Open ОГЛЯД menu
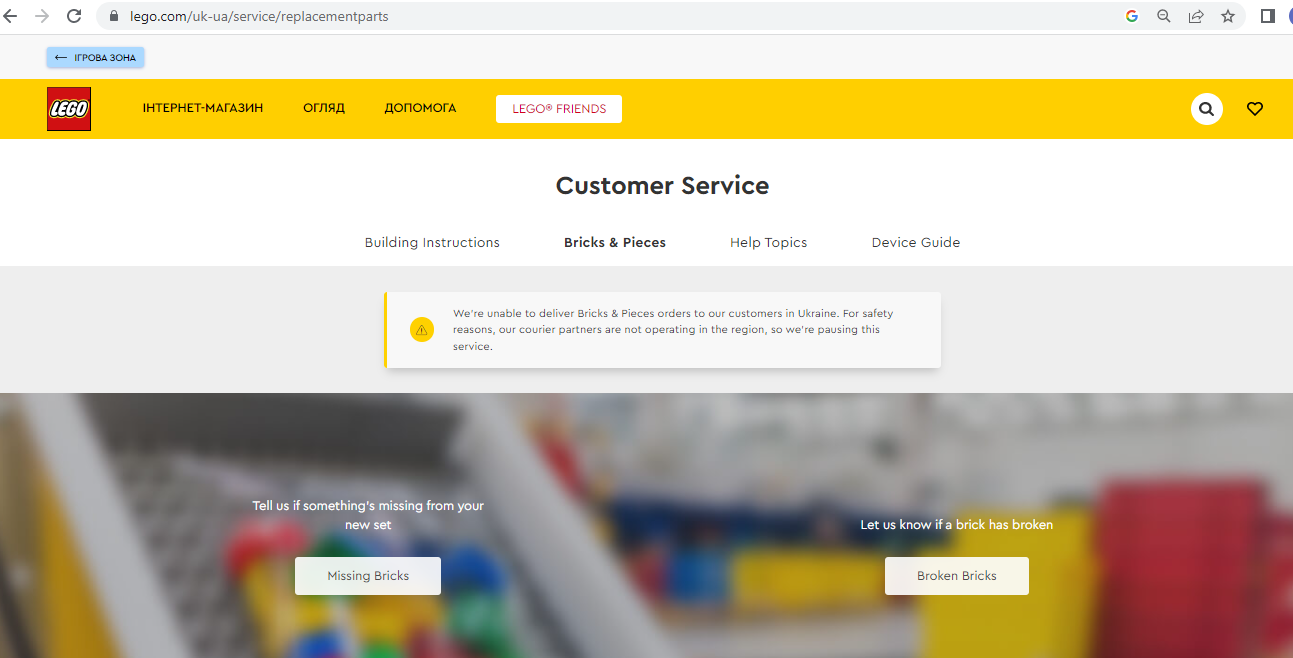 (x=324, y=108)
